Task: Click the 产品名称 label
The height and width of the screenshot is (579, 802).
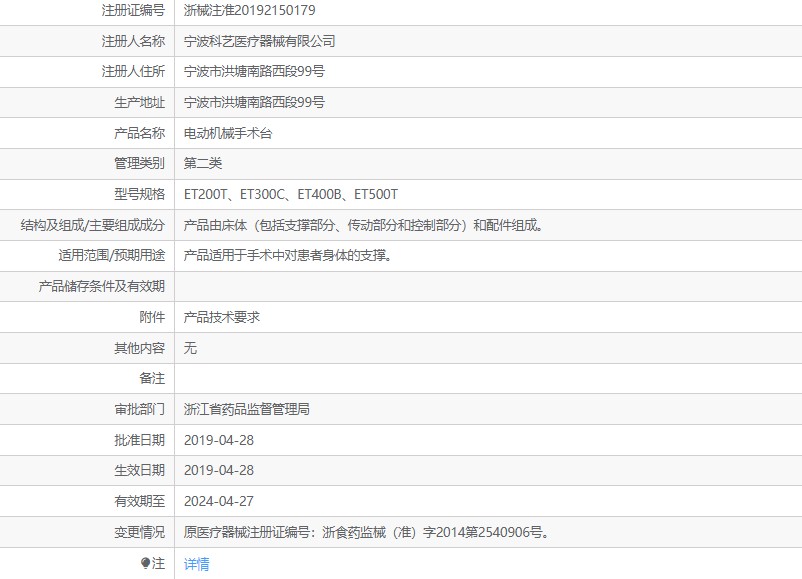Action: [139, 133]
